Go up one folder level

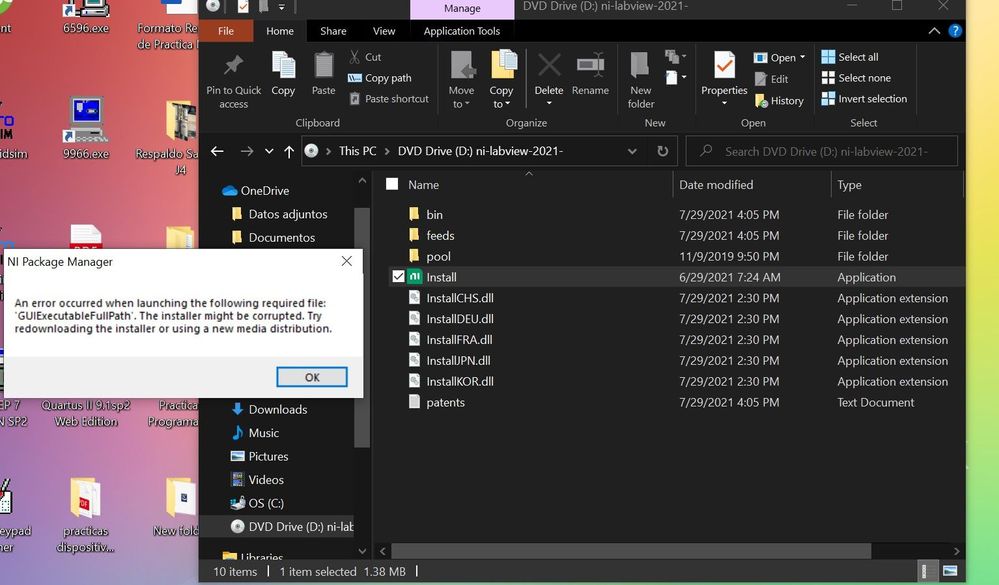289,151
